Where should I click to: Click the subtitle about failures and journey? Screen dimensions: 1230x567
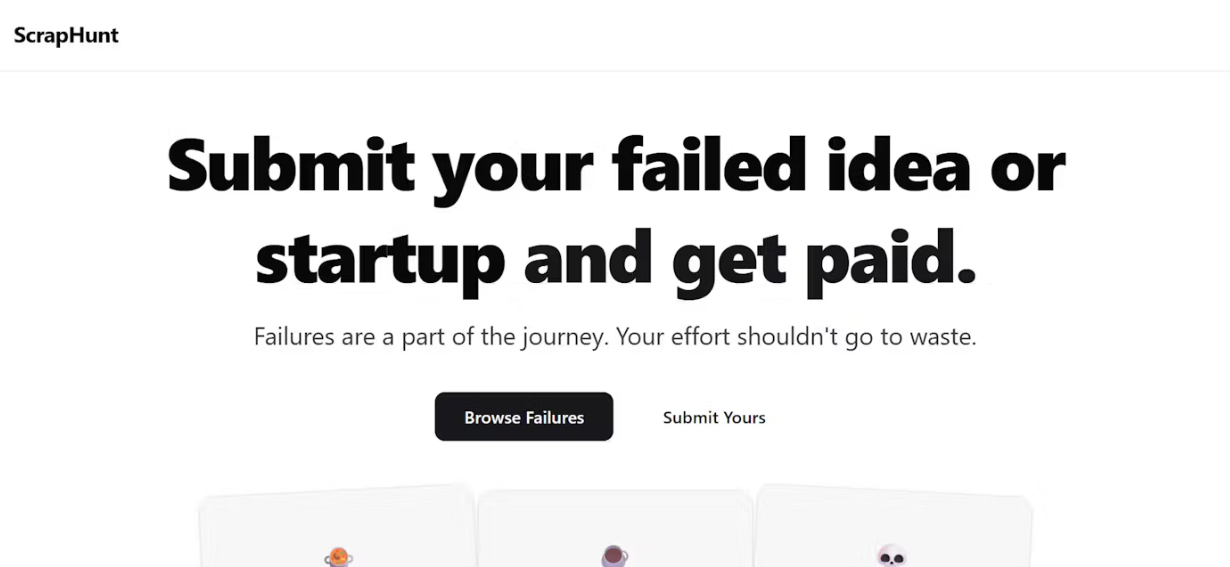[x=615, y=336]
